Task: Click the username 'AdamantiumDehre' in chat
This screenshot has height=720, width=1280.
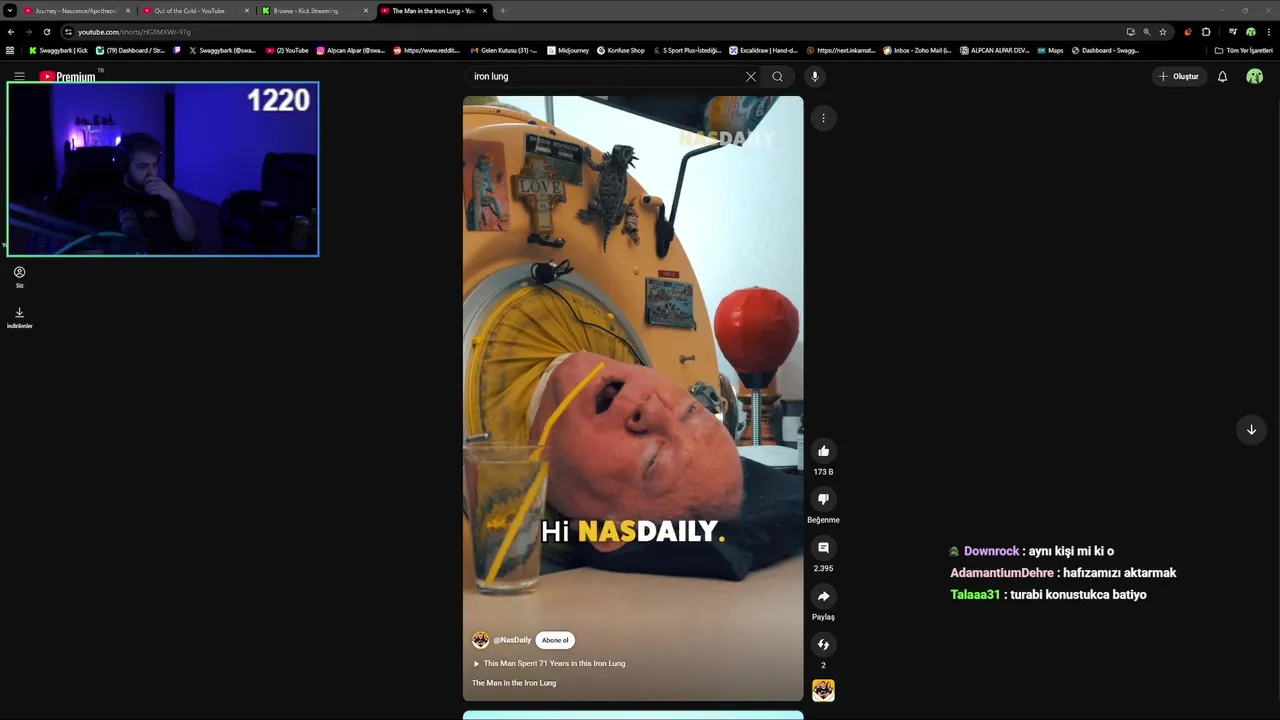Action: point(1002,573)
